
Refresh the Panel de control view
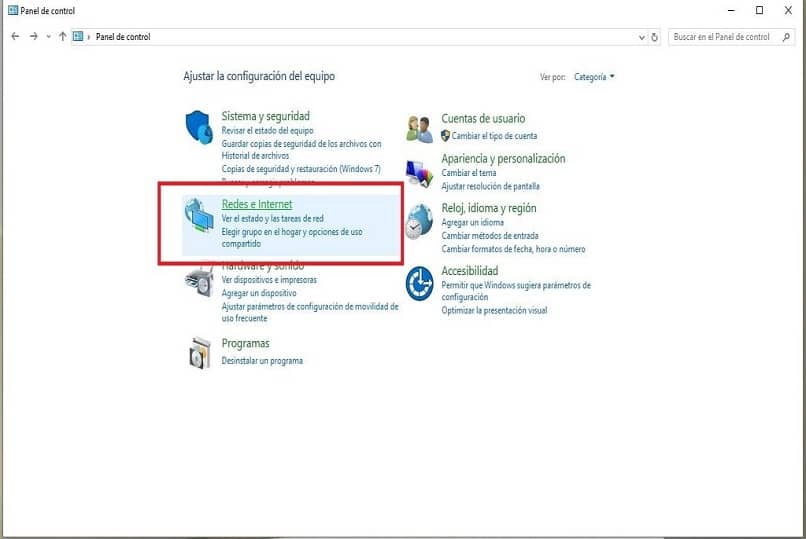click(x=654, y=37)
